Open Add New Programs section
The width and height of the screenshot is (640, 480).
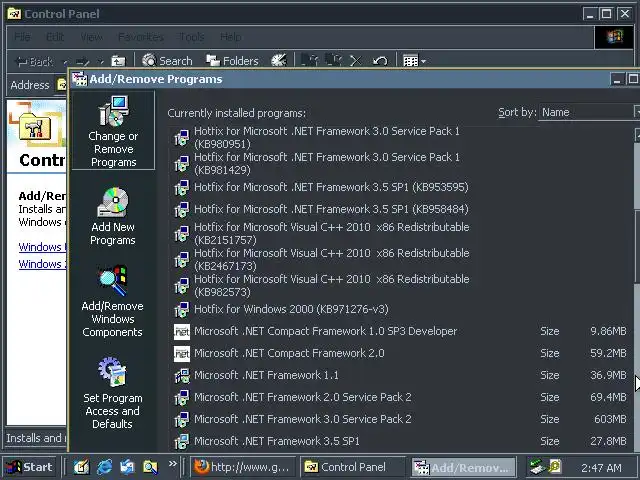113,216
